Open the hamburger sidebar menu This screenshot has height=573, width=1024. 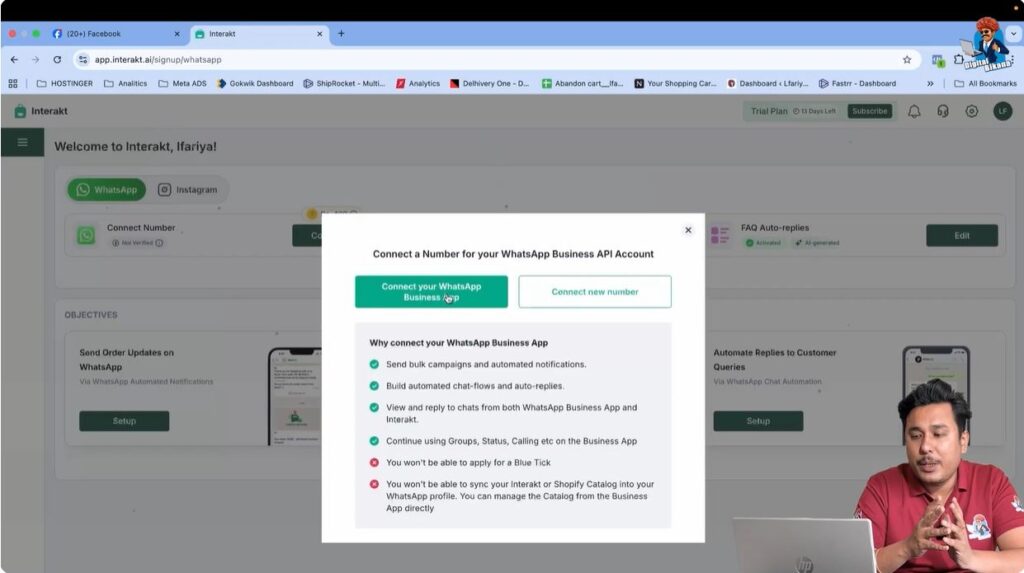tap(22, 142)
